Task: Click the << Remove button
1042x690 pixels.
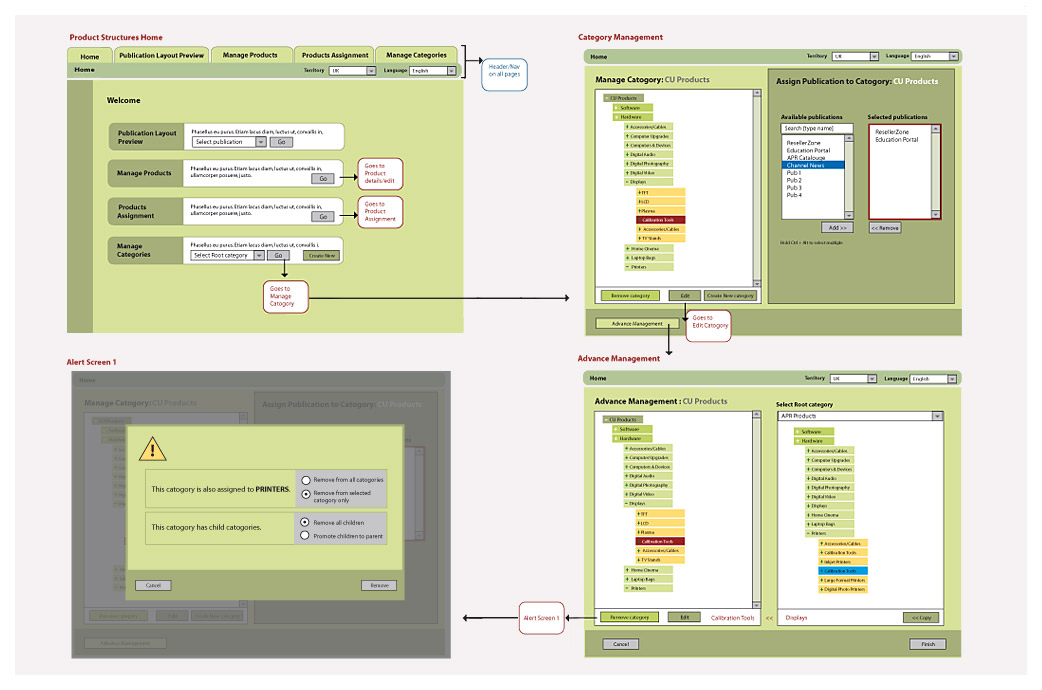Action: [885, 227]
